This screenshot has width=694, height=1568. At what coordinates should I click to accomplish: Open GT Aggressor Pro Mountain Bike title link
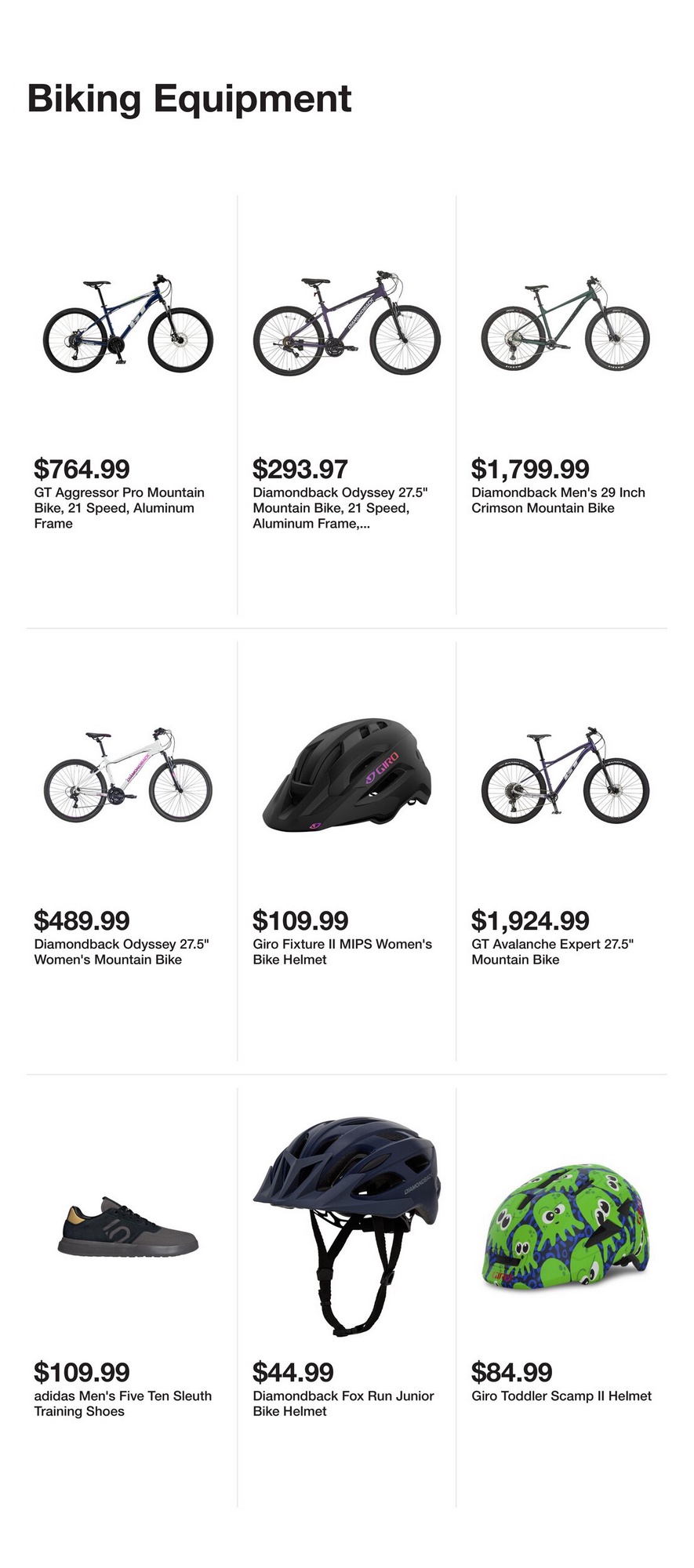[x=119, y=508]
